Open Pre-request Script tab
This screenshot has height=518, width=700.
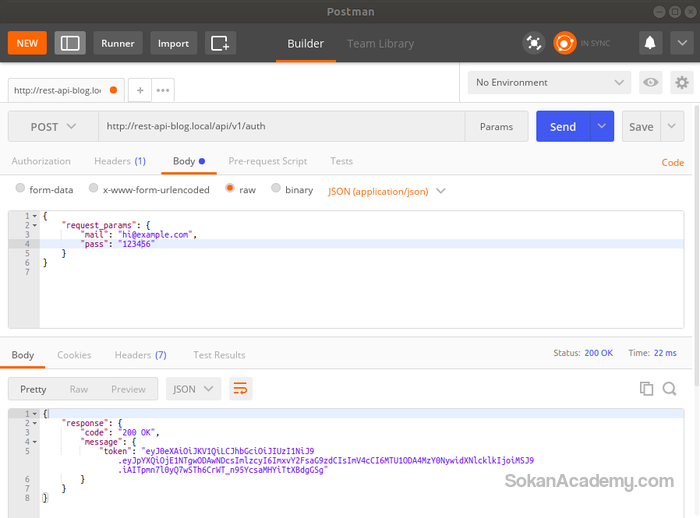point(268,161)
